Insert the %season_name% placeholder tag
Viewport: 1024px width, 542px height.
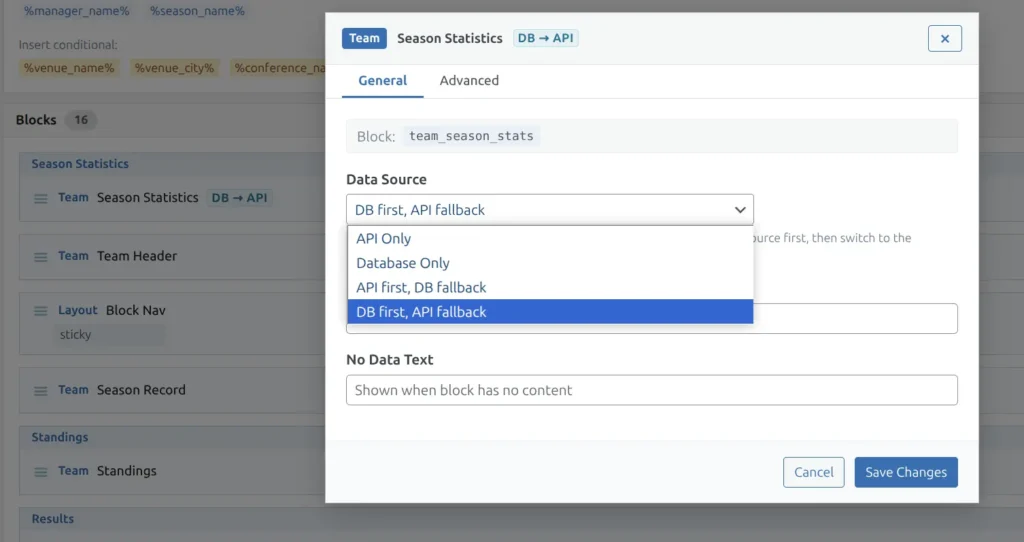(x=197, y=11)
